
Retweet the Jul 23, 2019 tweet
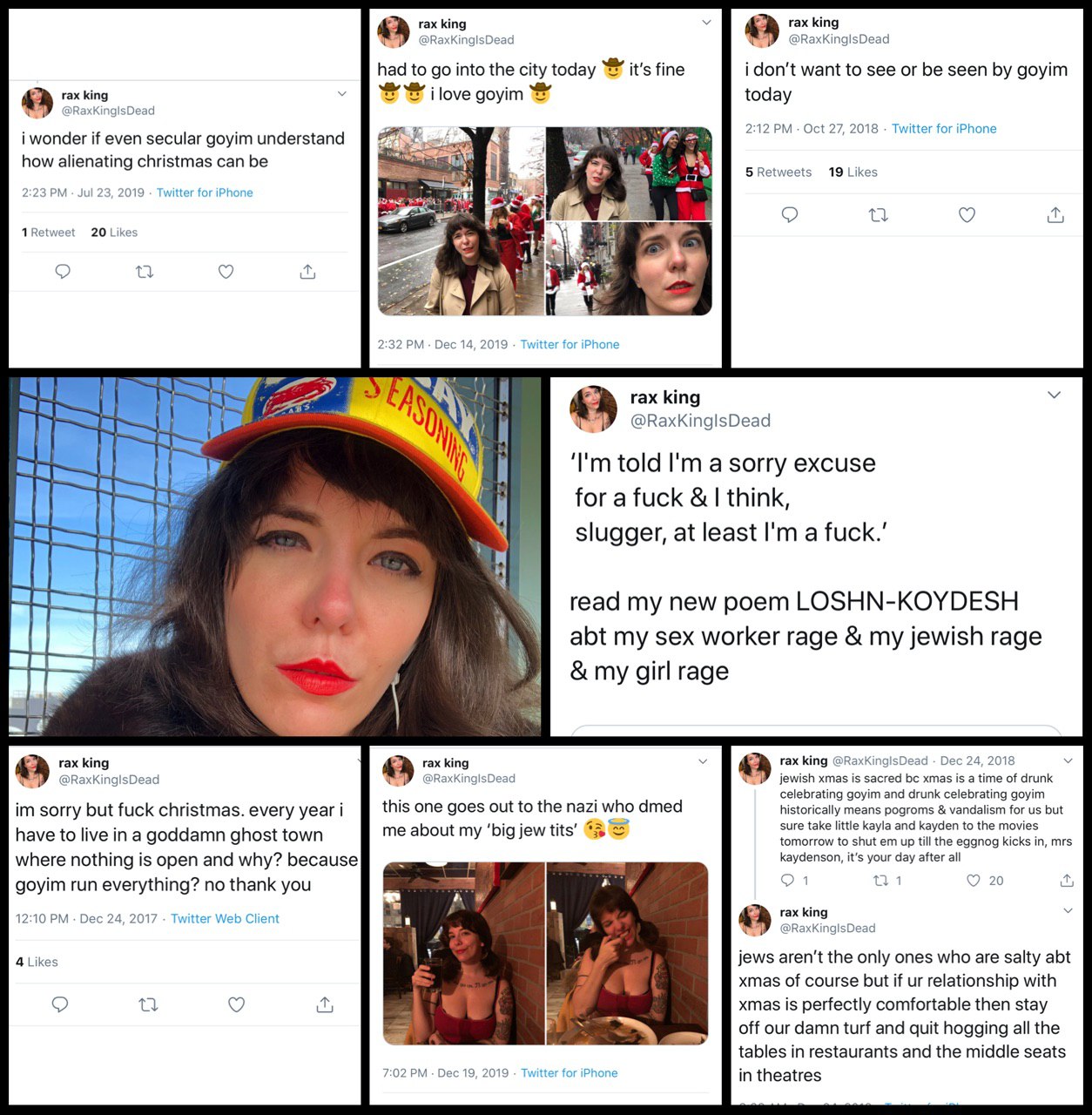[145, 272]
